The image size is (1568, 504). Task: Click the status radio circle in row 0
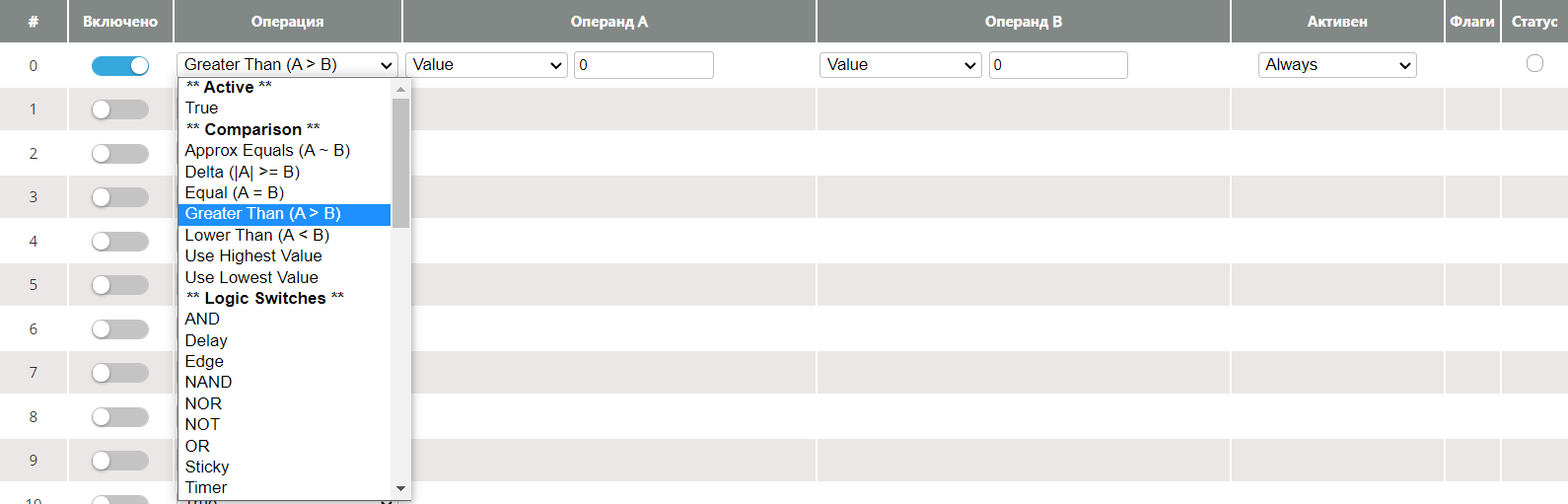[x=1534, y=63]
